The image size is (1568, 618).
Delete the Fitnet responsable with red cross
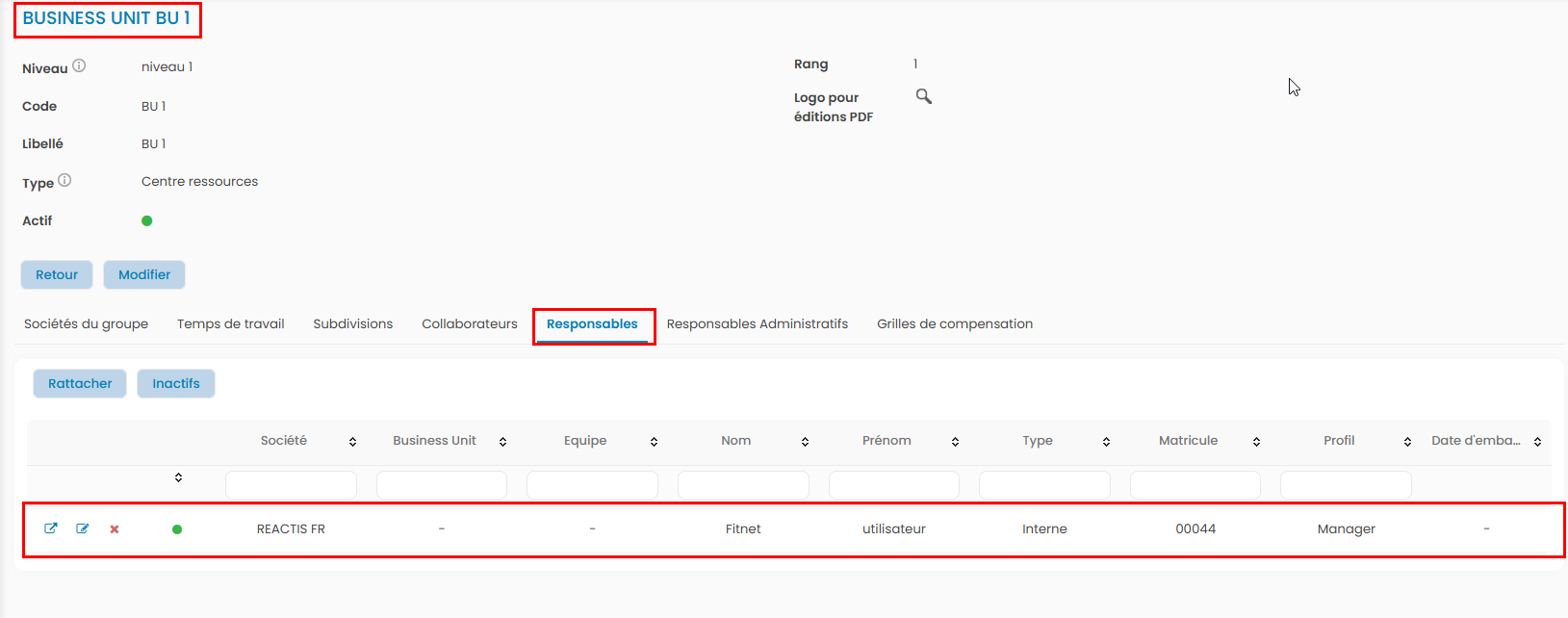(115, 529)
